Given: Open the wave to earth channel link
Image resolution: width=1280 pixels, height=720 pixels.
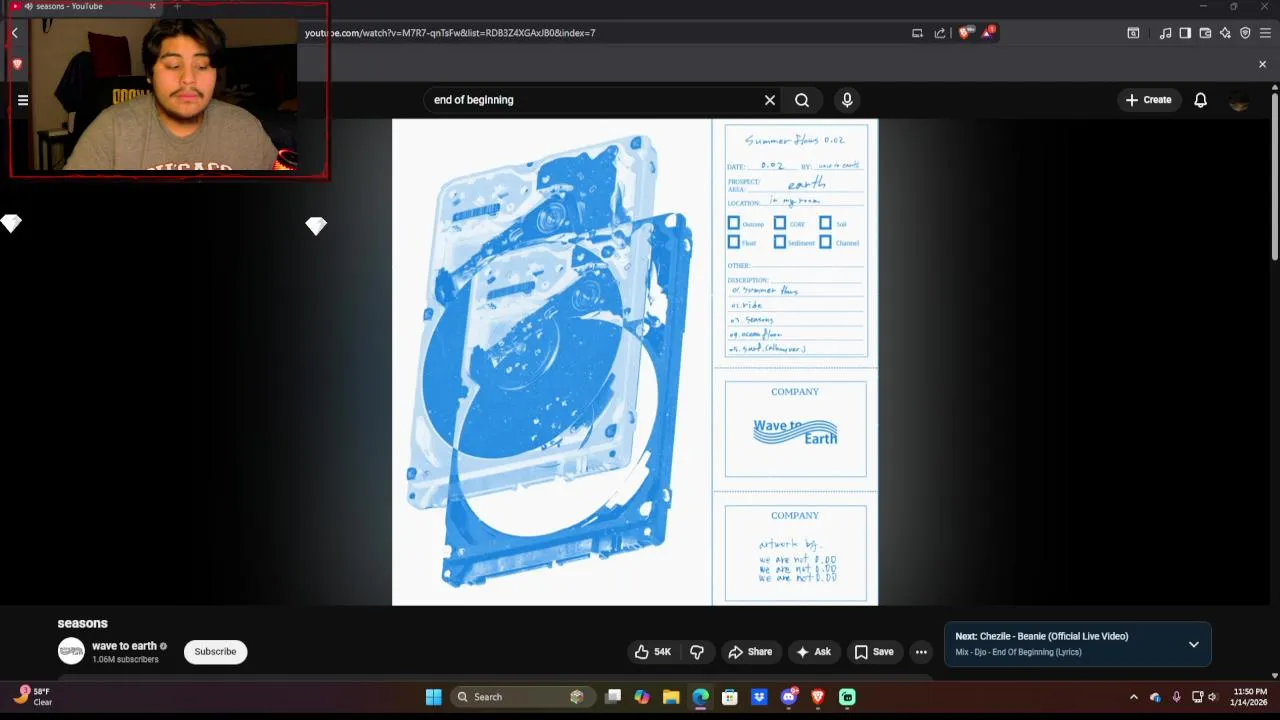Looking at the screenshot, I should pos(124,646).
